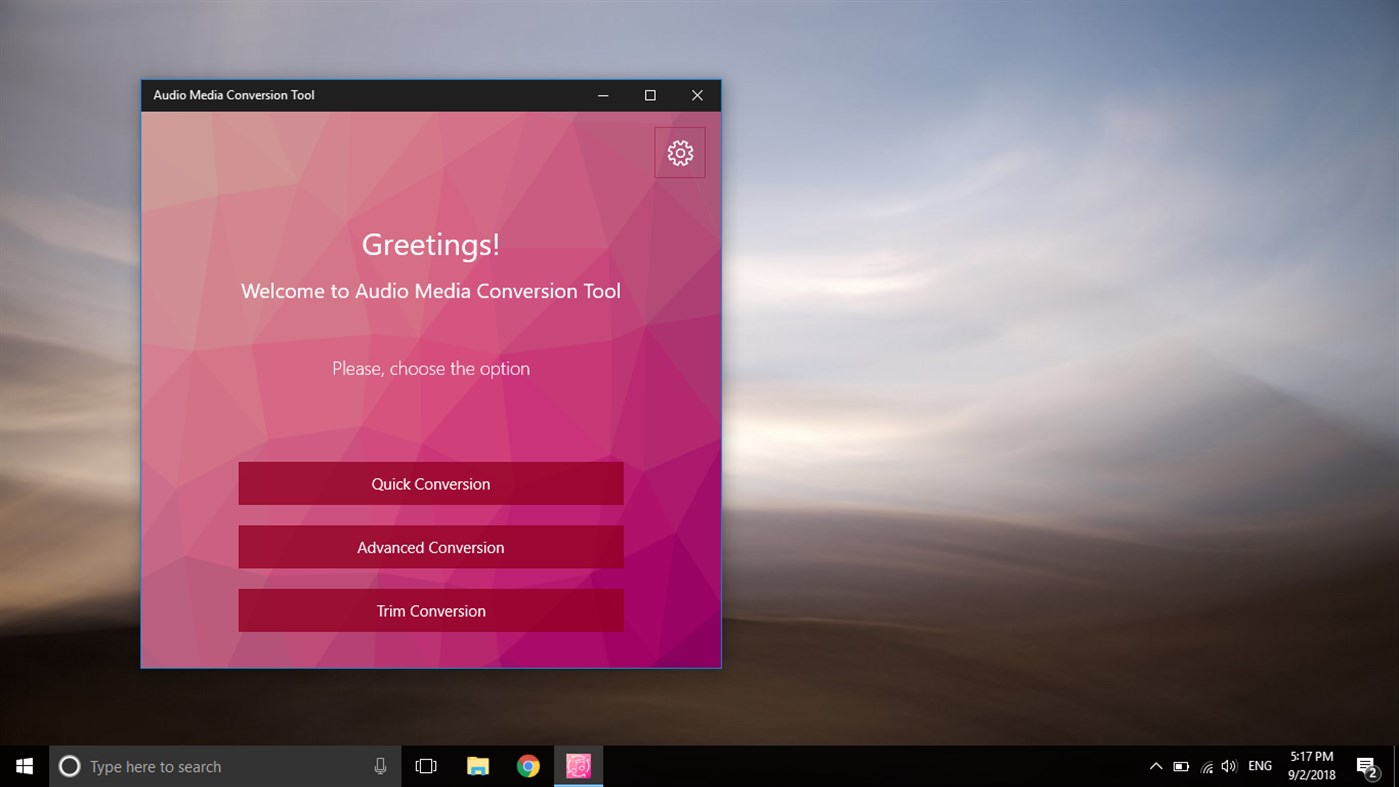Open Advanced Conversion options
This screenshot has height=787, width=1399.
(430, 547)
